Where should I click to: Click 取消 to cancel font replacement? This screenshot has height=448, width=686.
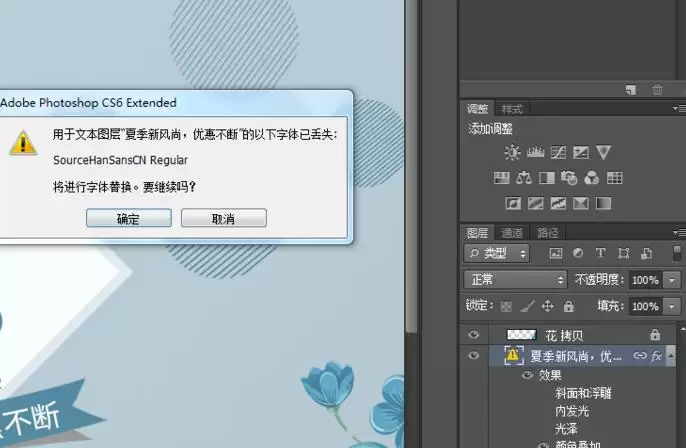pyautogui.click(x=224, y=218)
